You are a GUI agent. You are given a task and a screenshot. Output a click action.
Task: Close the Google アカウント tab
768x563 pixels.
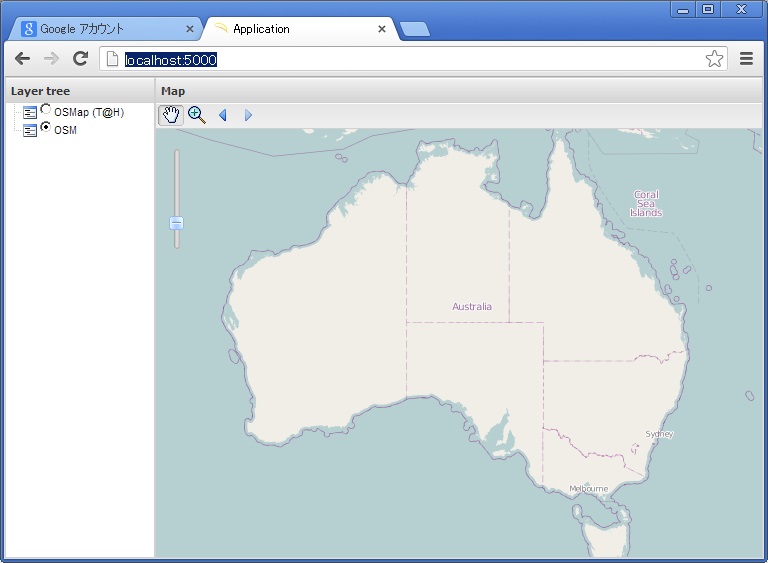coord(190,29)
